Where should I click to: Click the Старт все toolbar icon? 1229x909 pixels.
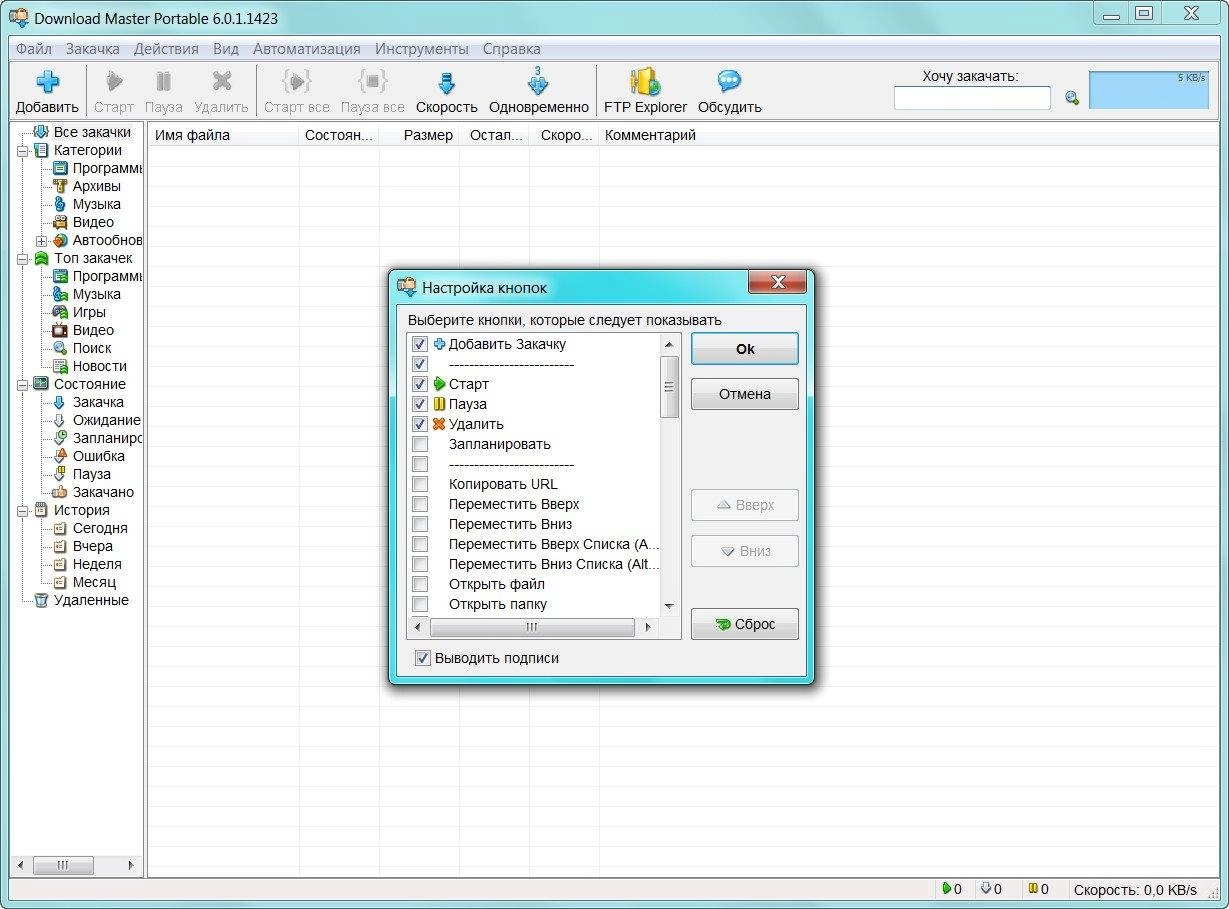point(297,81)
